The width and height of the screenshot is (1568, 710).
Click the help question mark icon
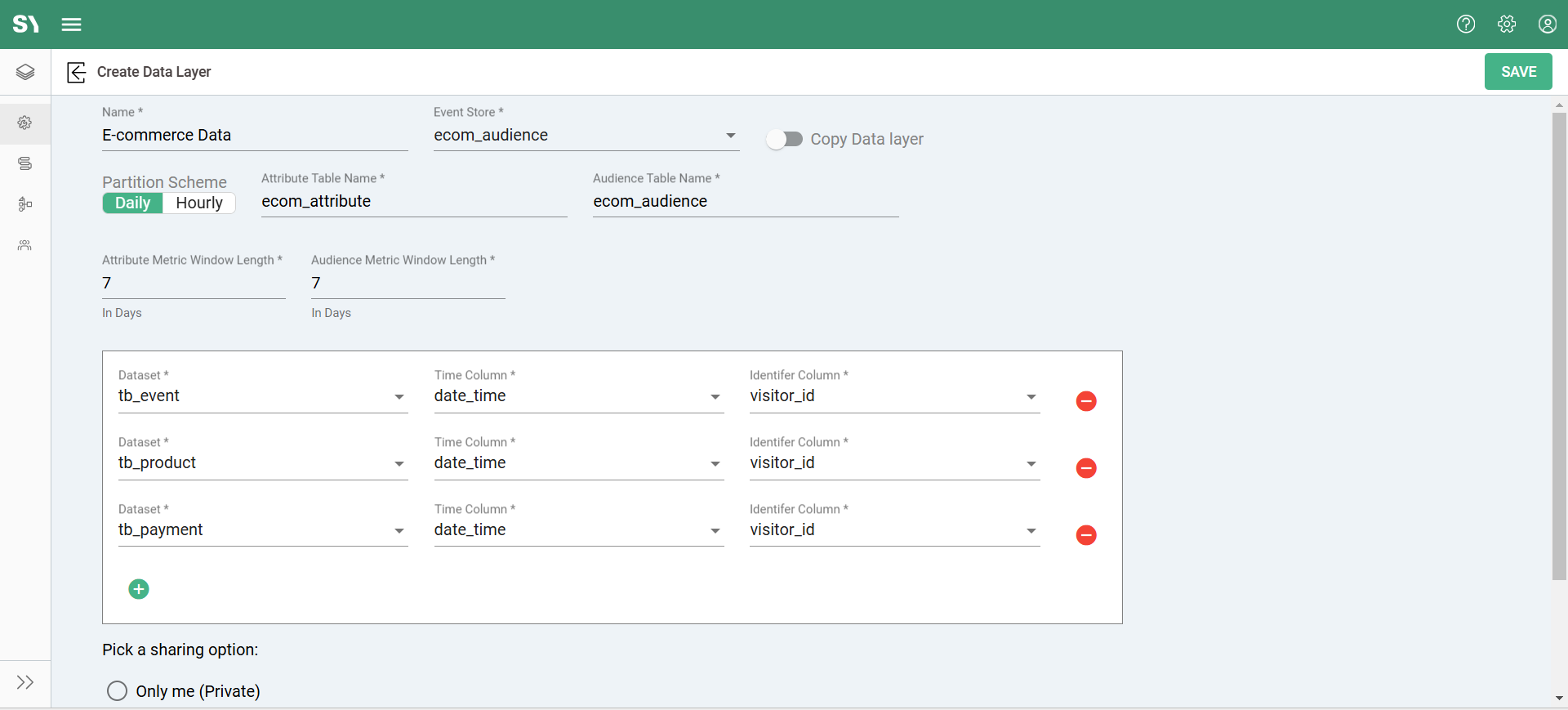1466,25
